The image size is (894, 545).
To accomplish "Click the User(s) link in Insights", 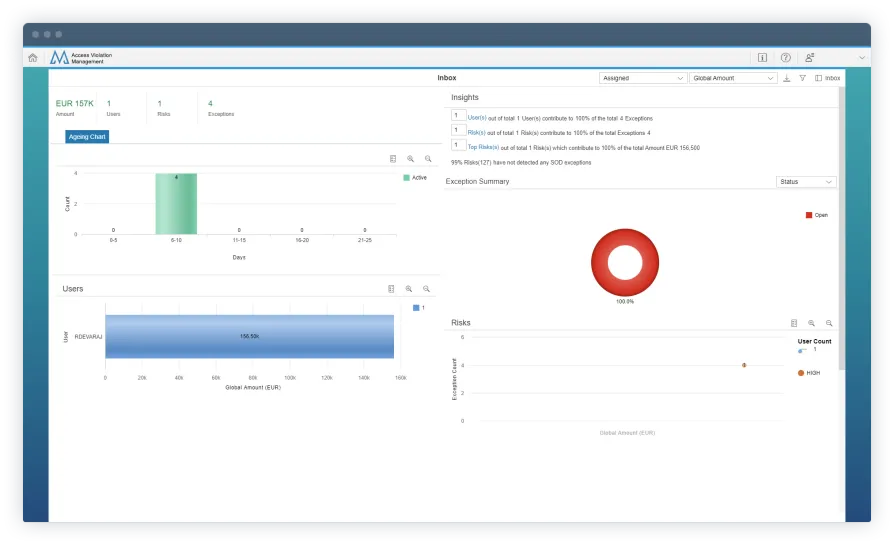I will [x=476, y=117].
